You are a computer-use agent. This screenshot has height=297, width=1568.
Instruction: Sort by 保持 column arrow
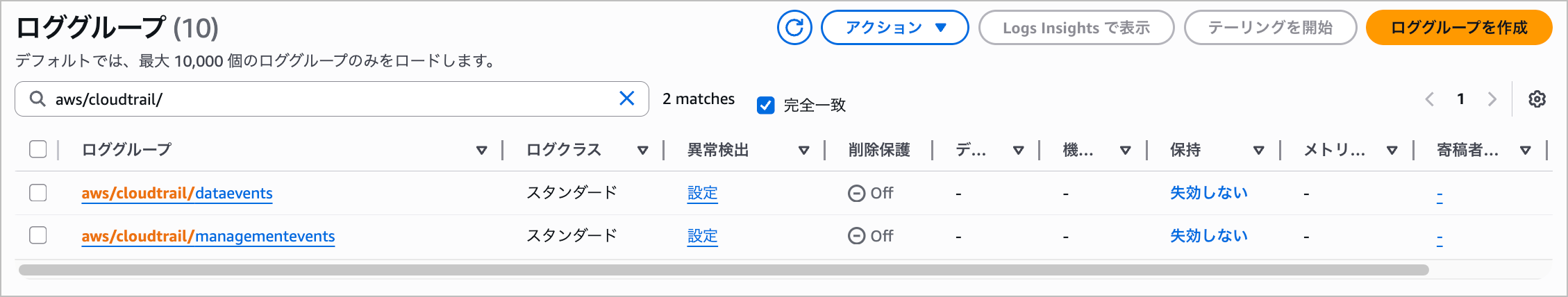1258,150
